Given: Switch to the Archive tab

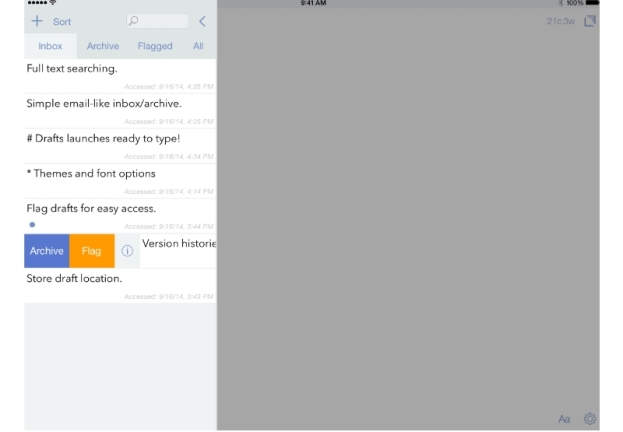Looking at the screenshot, I should point(103,46).
